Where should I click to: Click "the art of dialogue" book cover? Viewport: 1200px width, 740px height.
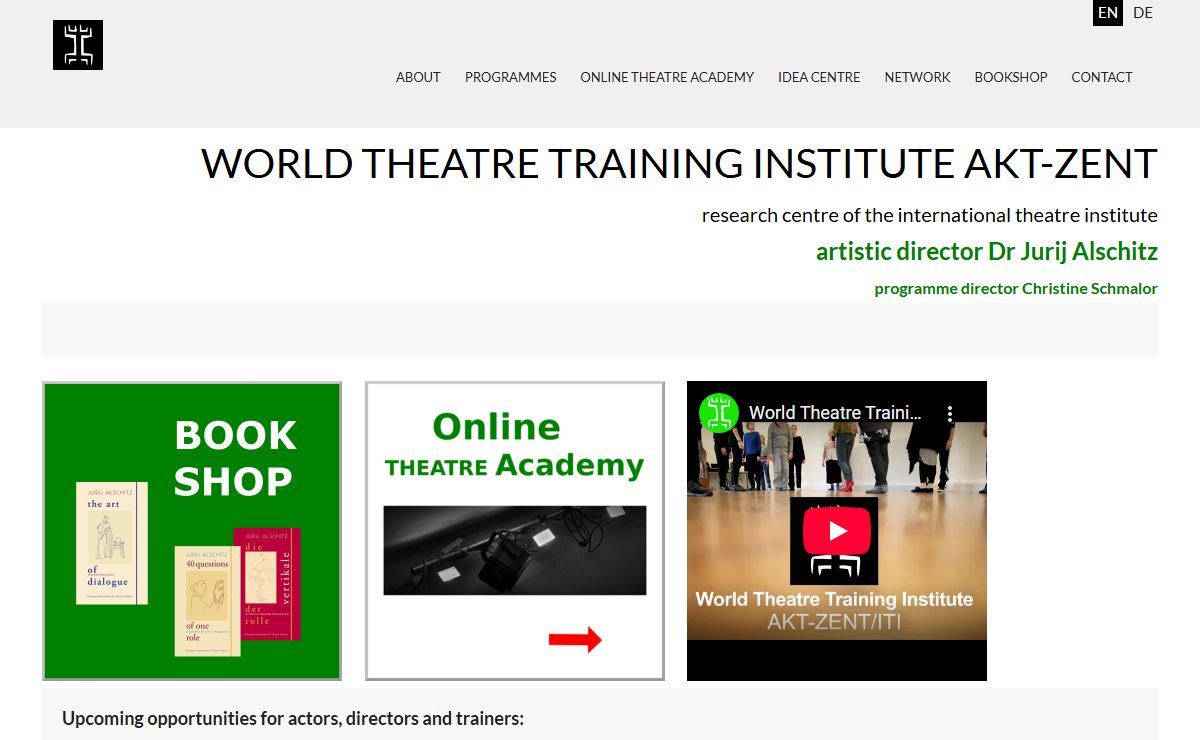(x=112, y=543)
